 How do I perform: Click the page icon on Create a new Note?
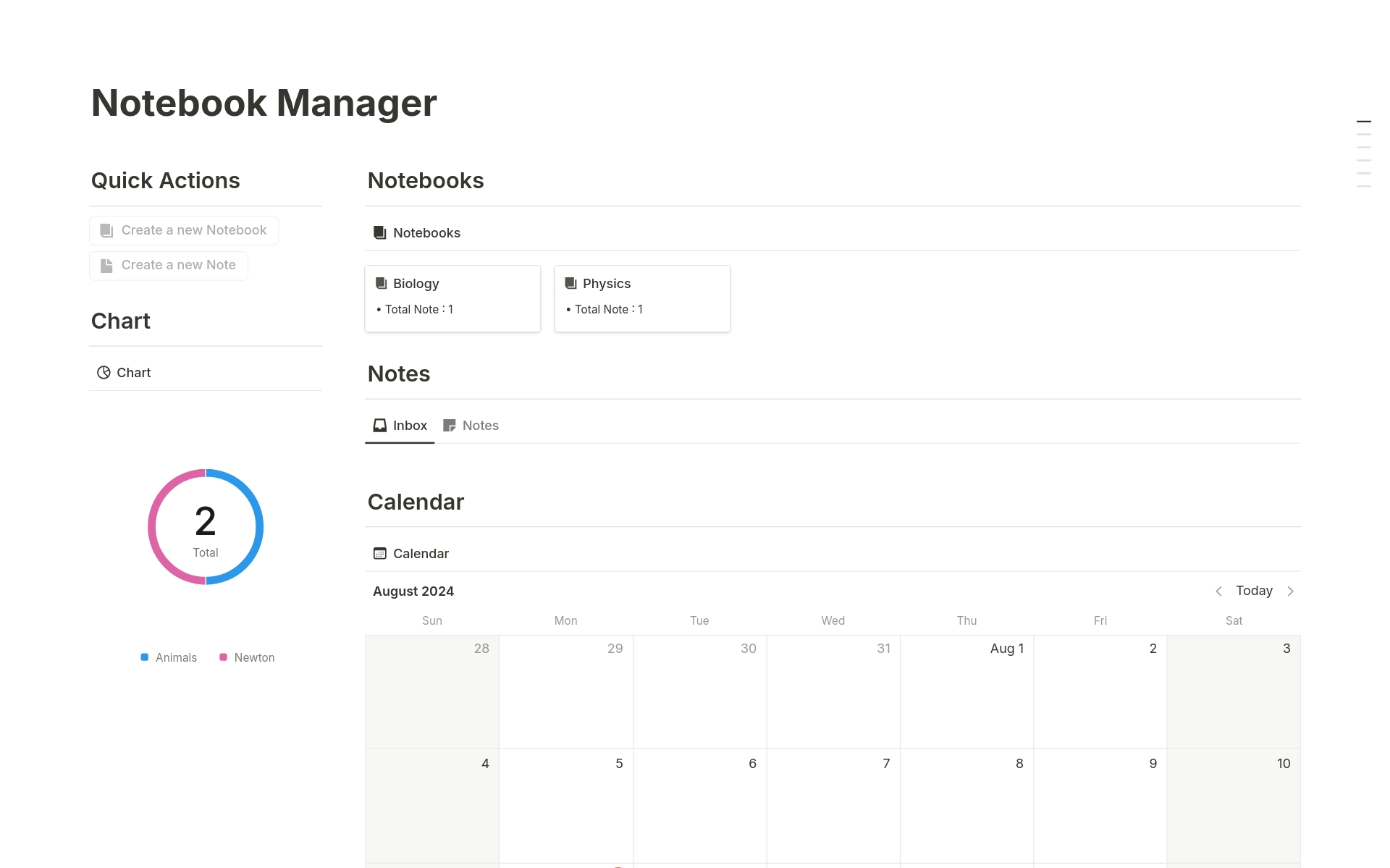(x=106, y=265)
